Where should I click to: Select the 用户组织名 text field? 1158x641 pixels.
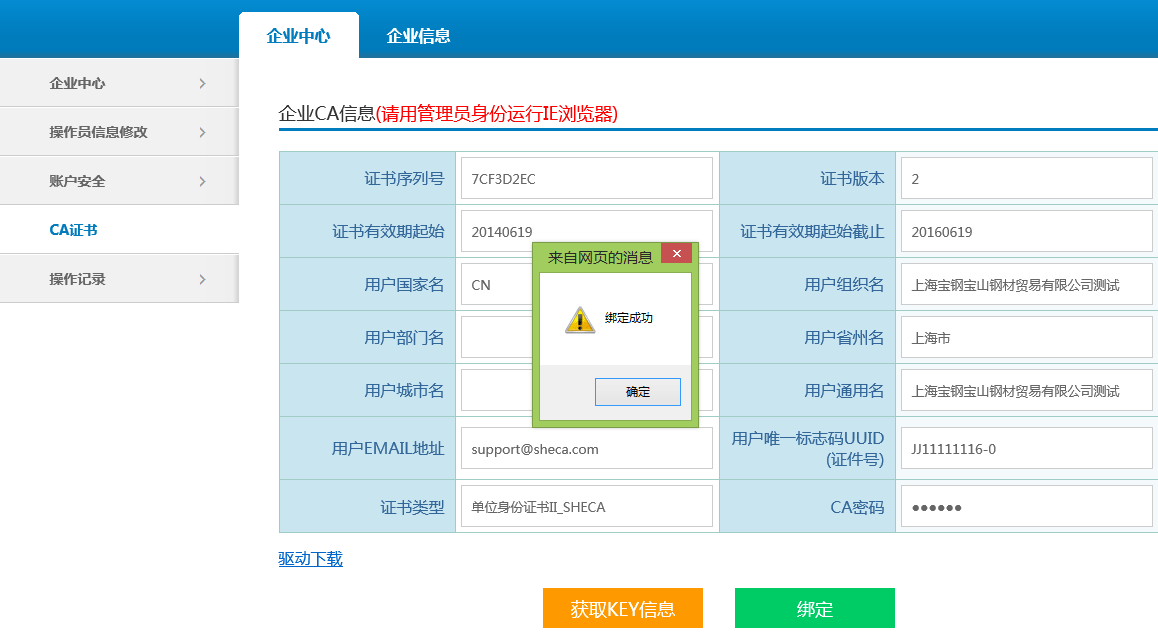(1026, 285)
